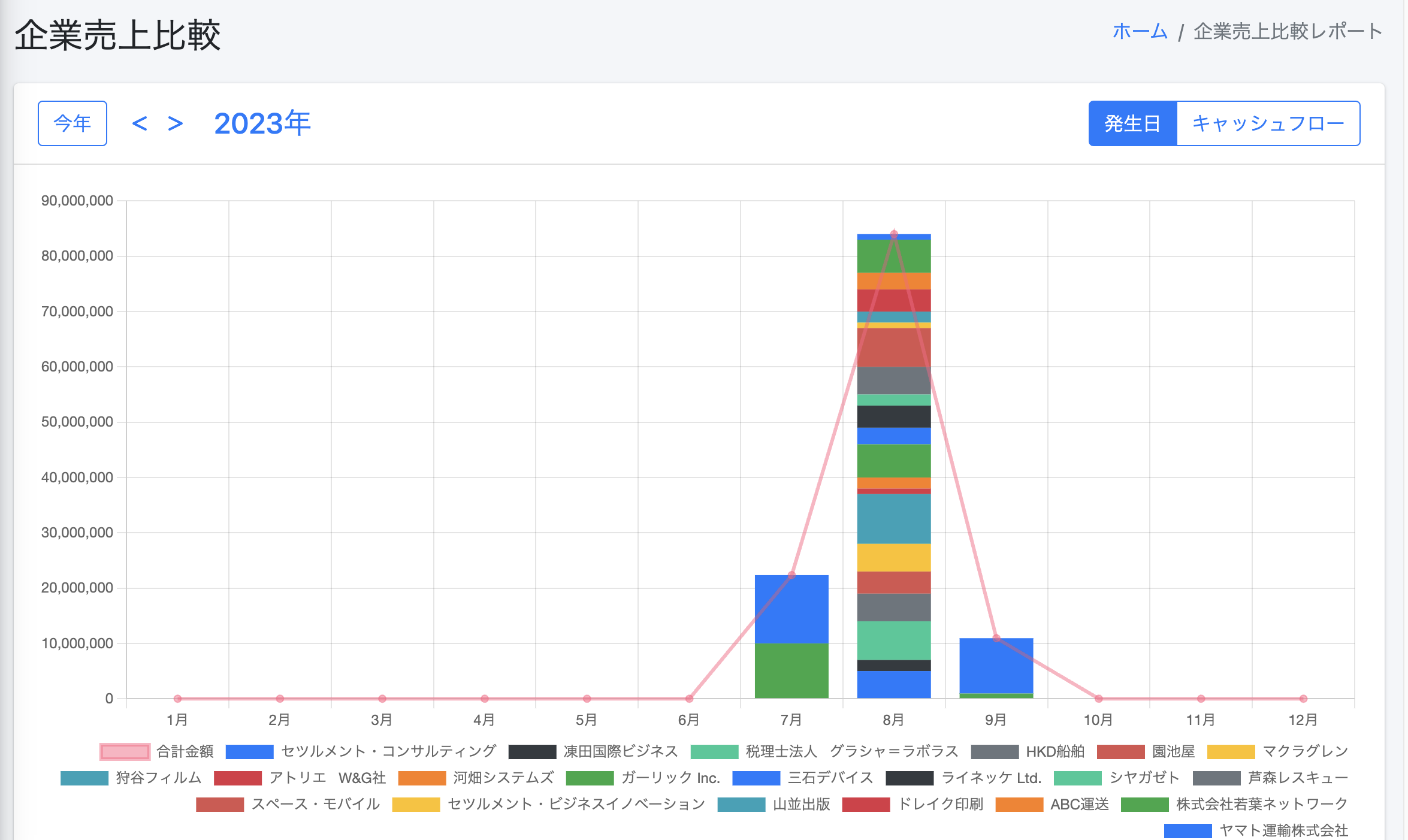This screenshot has height=840, width=1408.
Task: Toggle 税理士法人 グラシャ＝ラボラス legend entry
Action: 824,751
